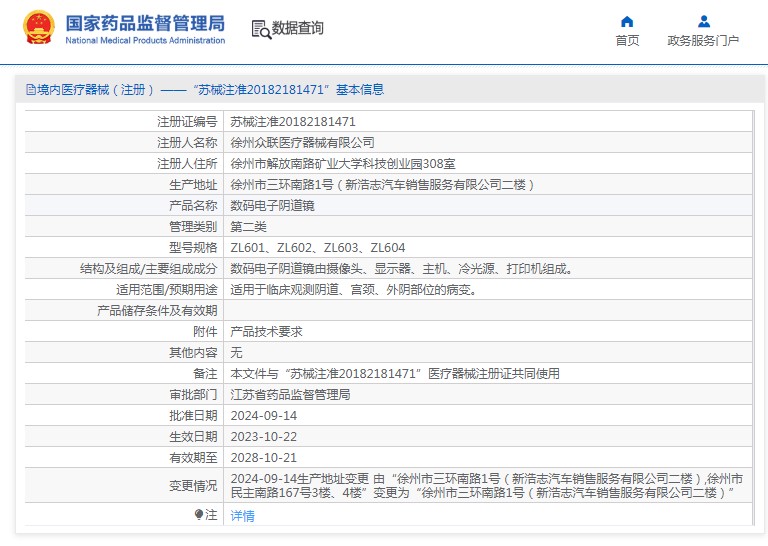The height and width of the screenshot is (546, 768).
Task: Click 备注 label
Action: click(x=205, y=374)
